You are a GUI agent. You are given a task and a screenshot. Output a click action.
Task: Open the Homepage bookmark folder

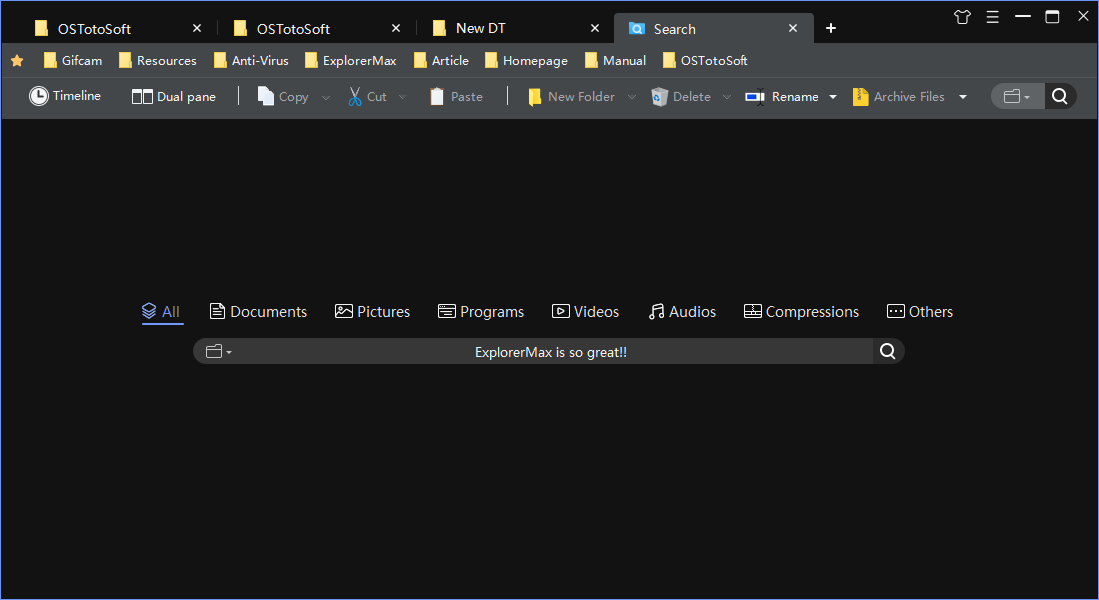pyautogui.click(x=526, y=61)
